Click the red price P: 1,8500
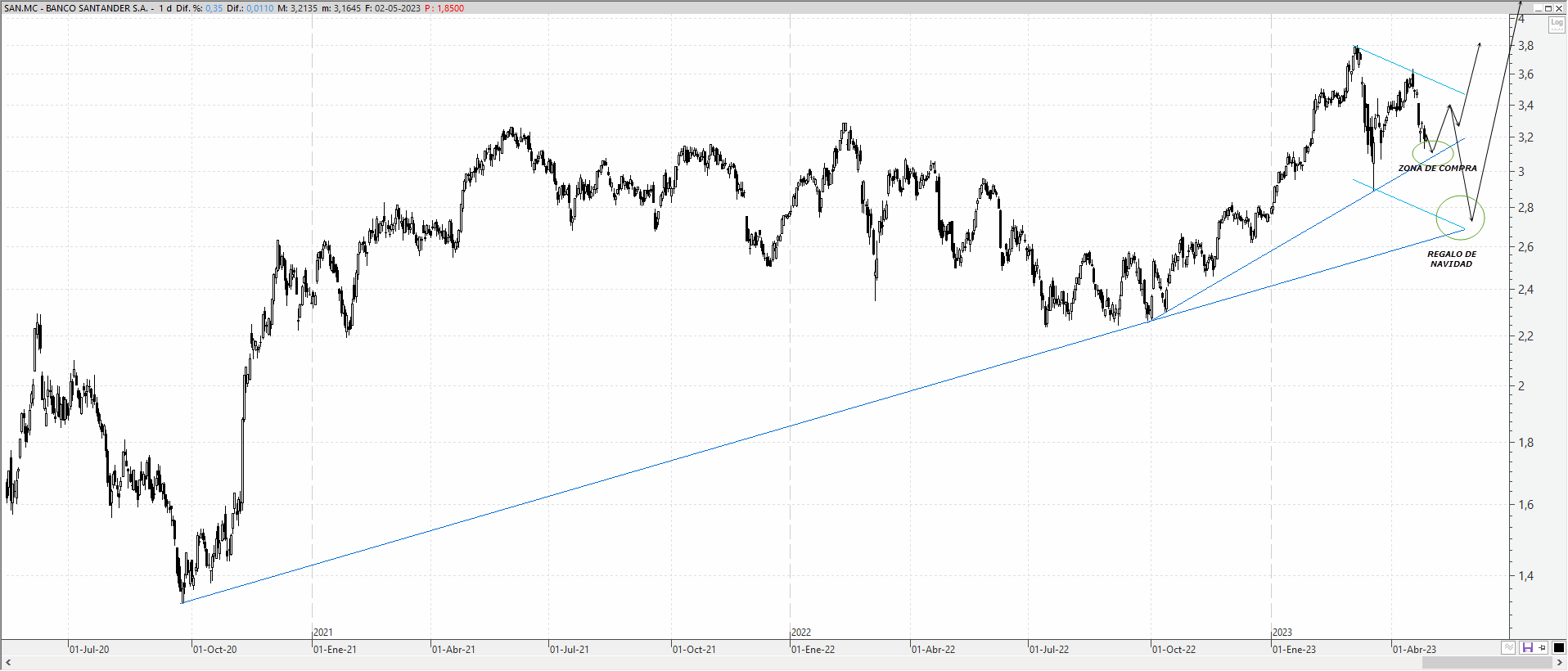 click(x=444, y=8)
